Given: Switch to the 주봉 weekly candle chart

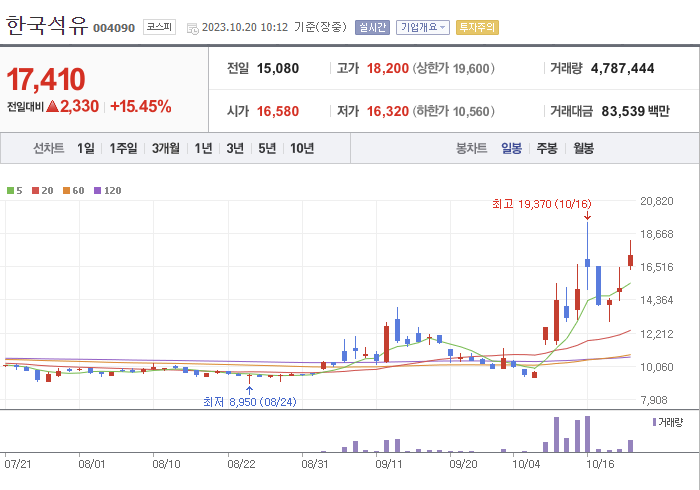Looking at the screenshot, I should [547, 148].
